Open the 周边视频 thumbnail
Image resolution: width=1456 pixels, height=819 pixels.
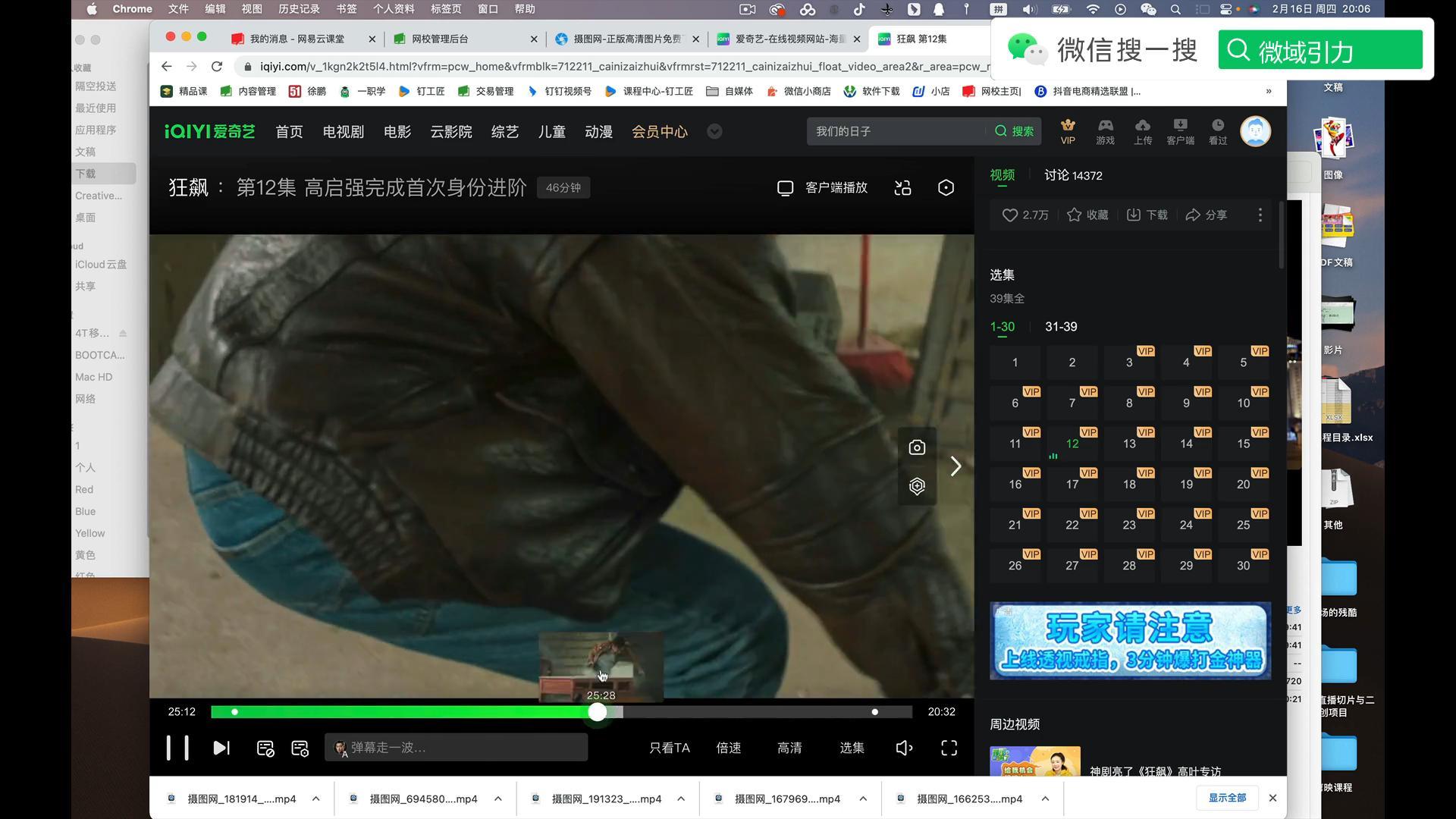pyautogui.click(x=1034, y=761)
